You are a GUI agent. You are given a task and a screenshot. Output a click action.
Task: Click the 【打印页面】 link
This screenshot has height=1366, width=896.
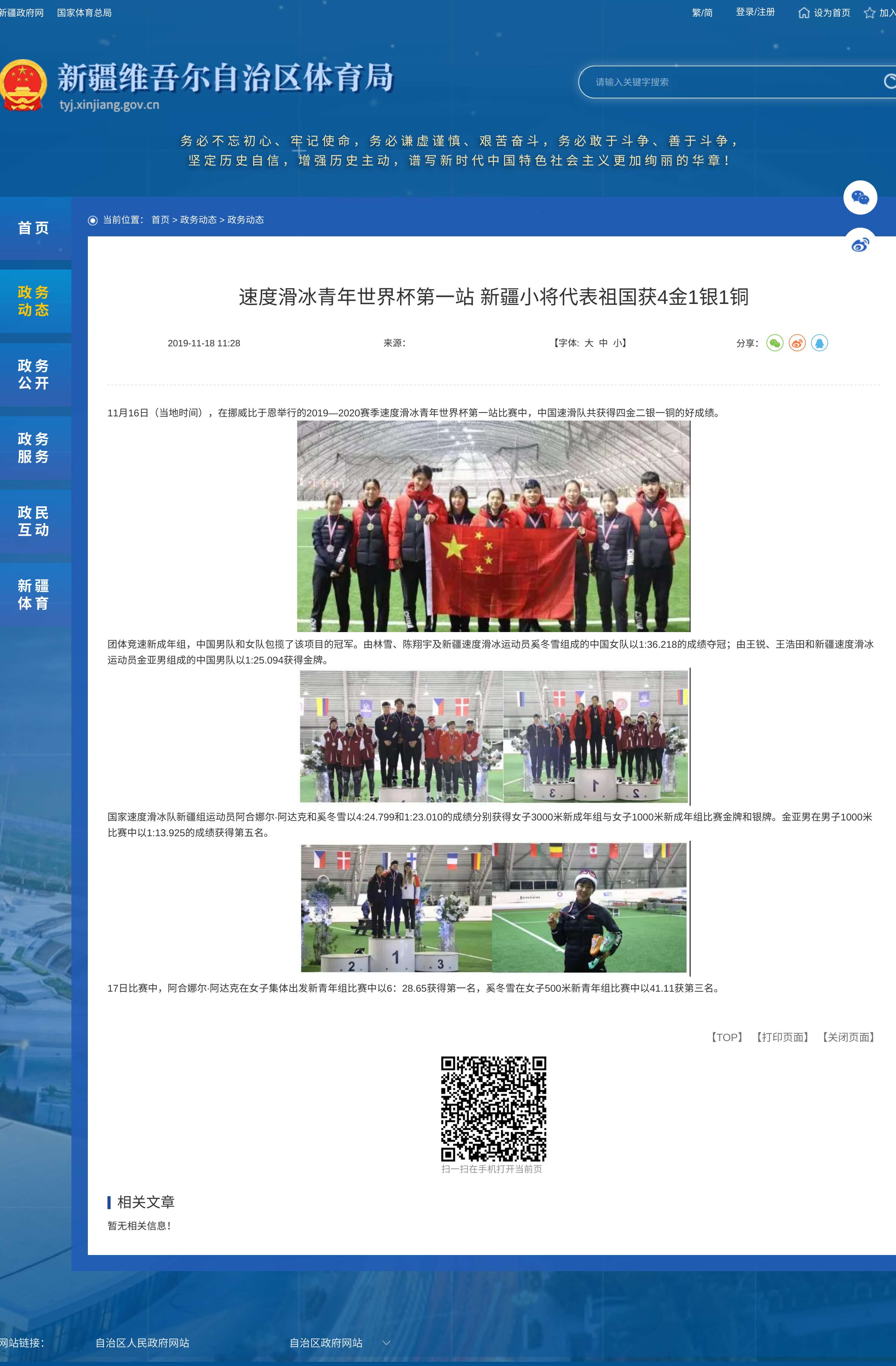click(782, 1037)
